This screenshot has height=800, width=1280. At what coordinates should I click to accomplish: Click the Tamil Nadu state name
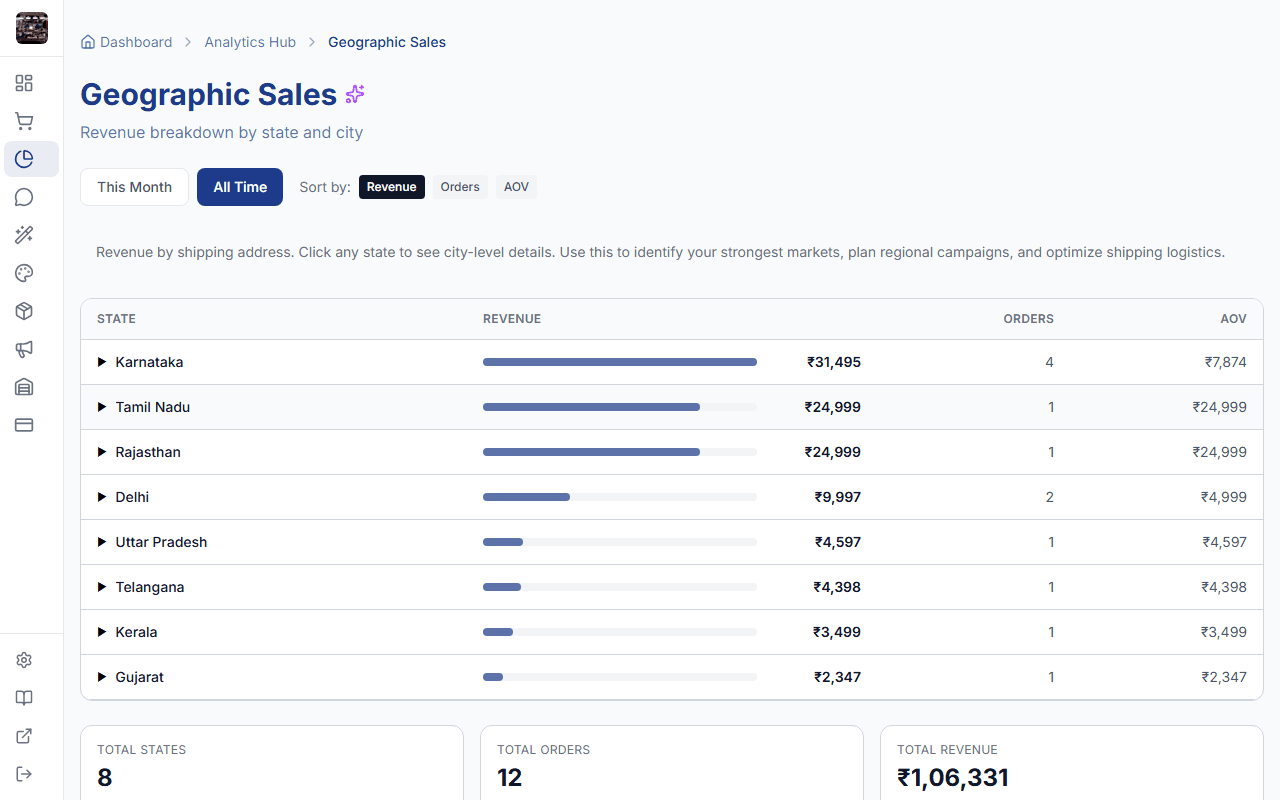click(x=153, y=407)
